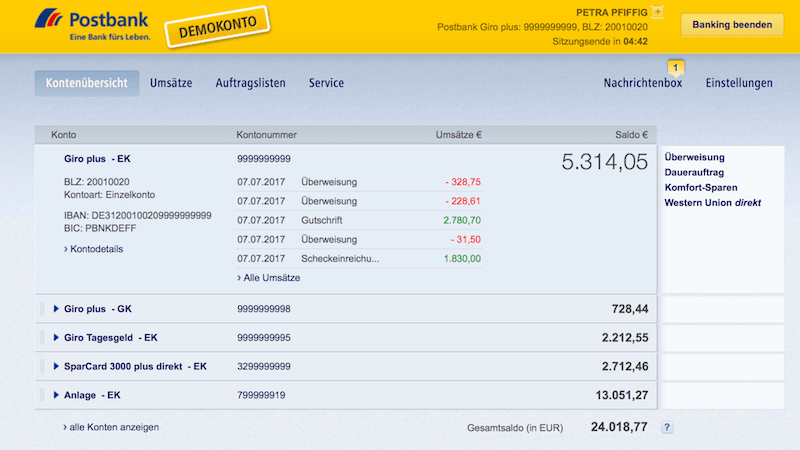Expand the SparCard 3000 plus direkt row
800x450 pixels.
click(56, 366)
